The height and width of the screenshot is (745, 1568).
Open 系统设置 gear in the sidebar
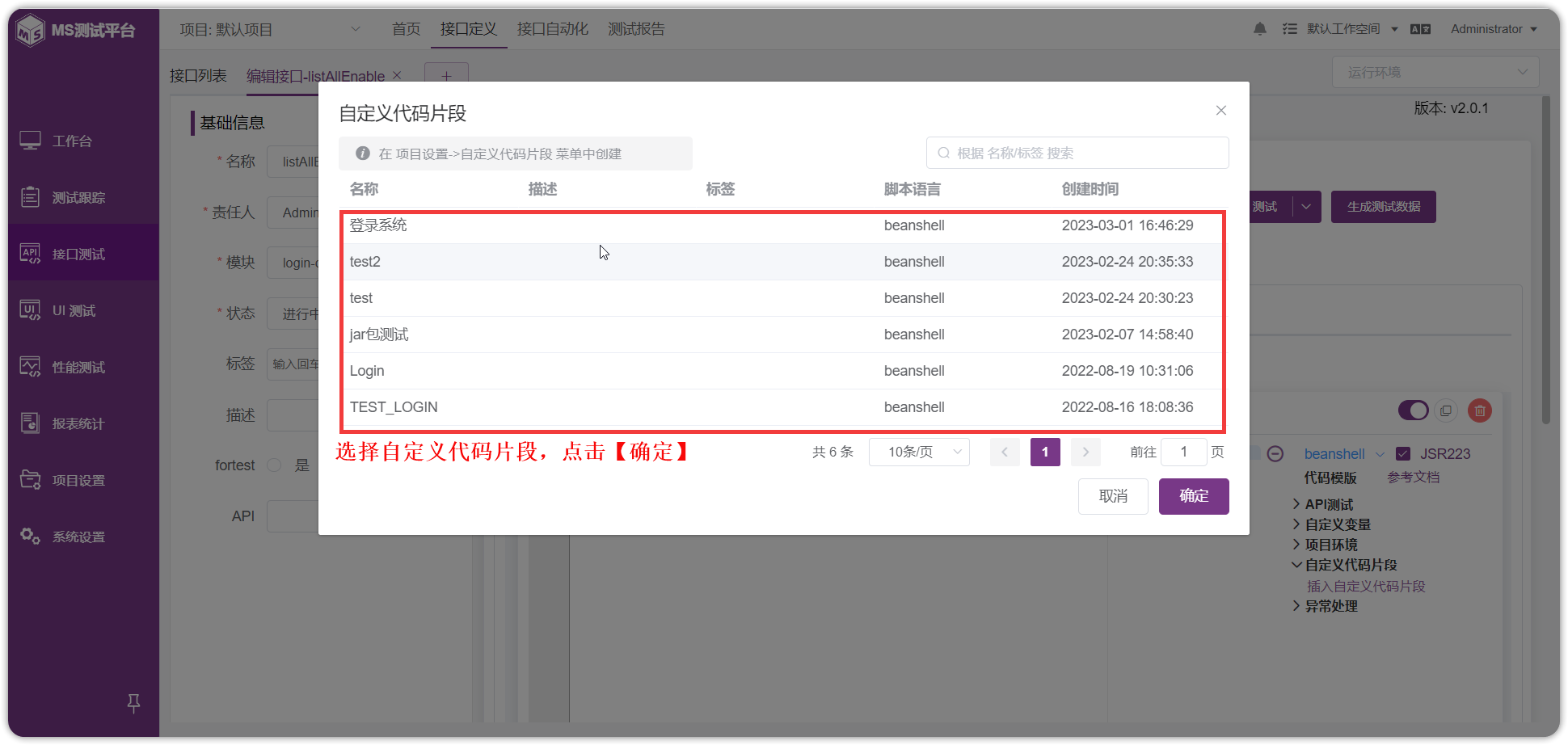[x=30, y=536]
